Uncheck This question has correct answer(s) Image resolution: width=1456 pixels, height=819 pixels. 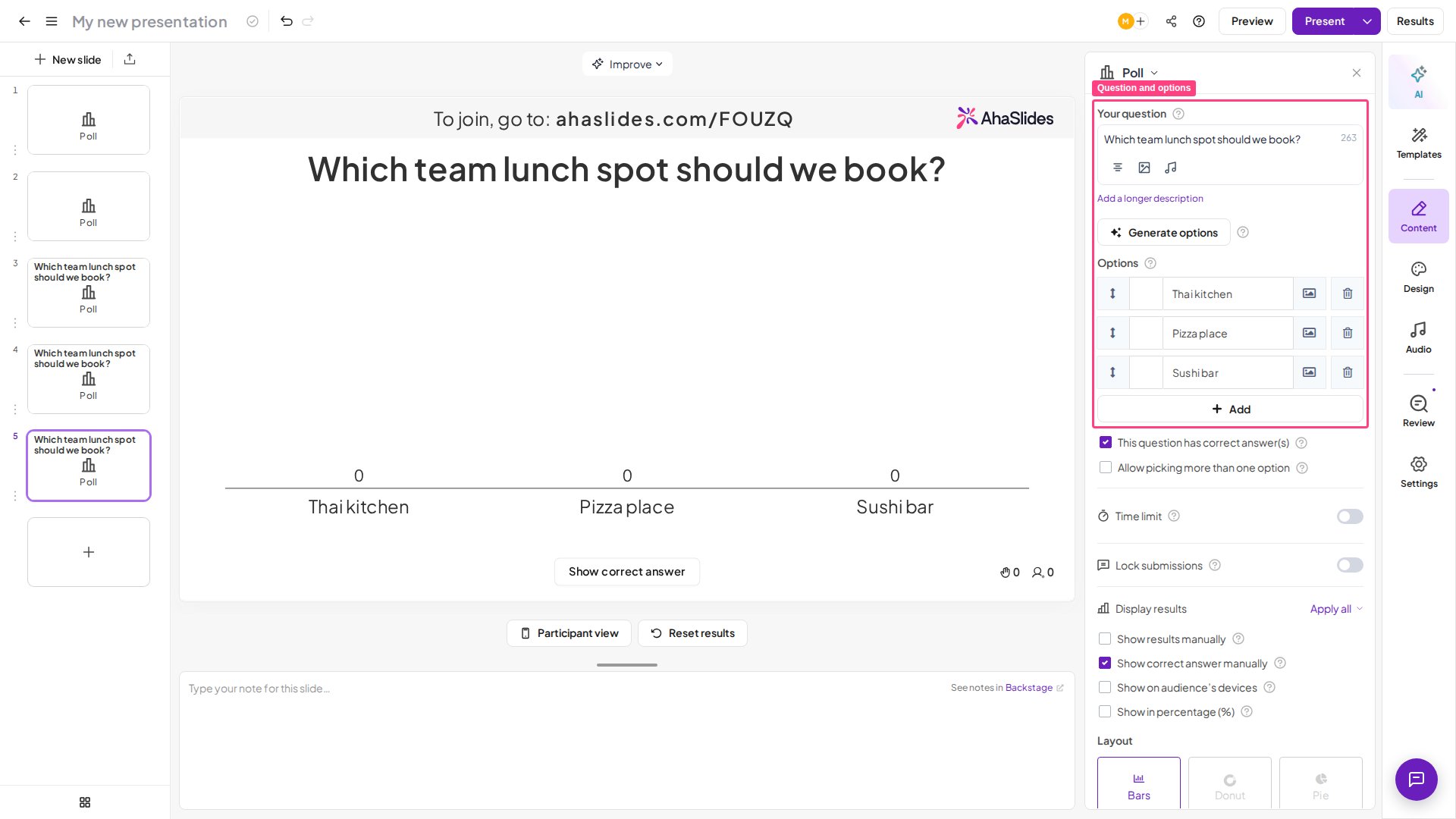coord(1106,443)
